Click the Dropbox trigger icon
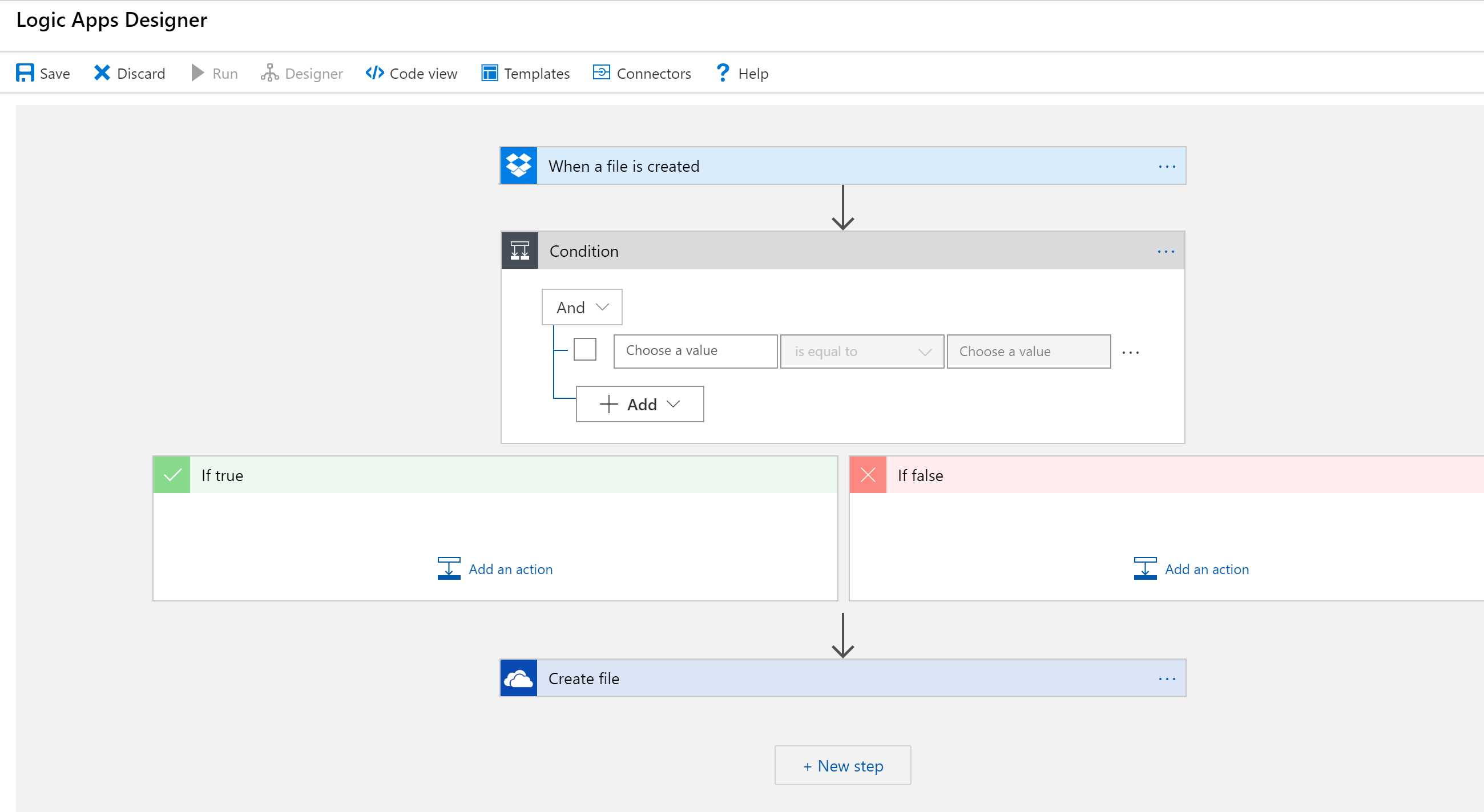The height and width of the screenshot is (812, 1484). (518, 165)
